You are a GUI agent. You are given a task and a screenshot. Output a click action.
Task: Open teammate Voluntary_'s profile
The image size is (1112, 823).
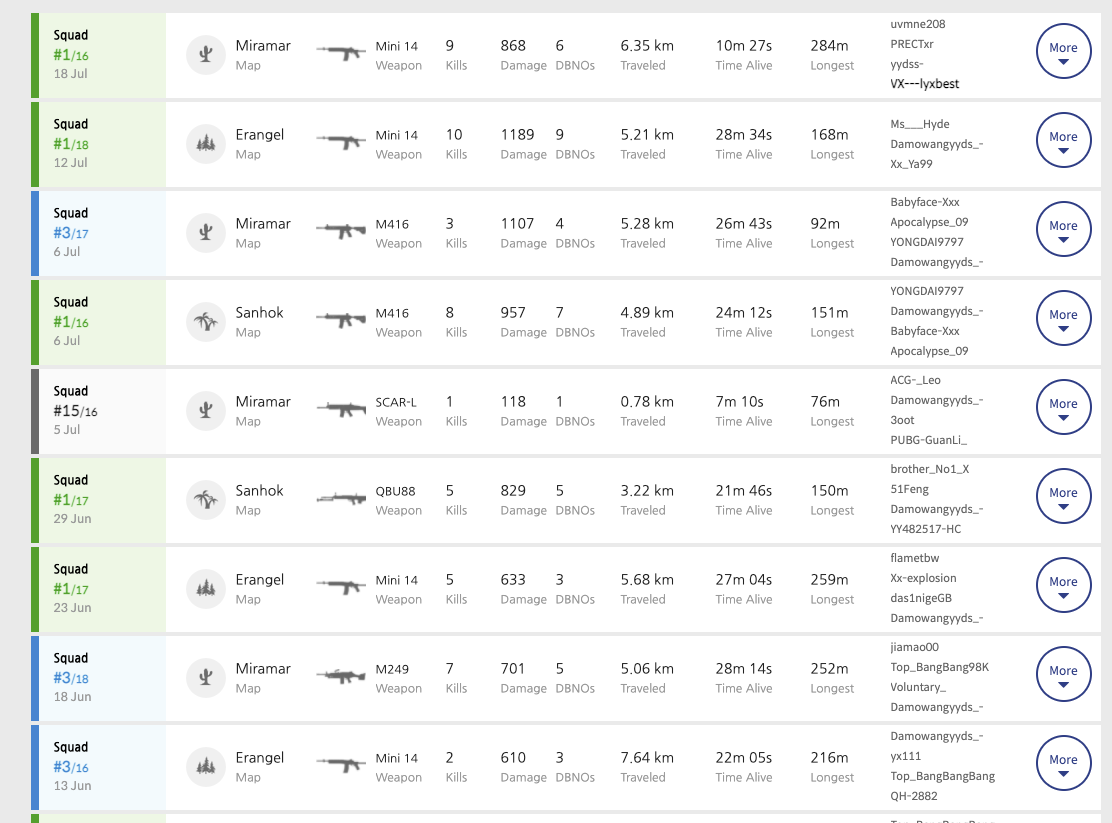(x=918, y=687)
